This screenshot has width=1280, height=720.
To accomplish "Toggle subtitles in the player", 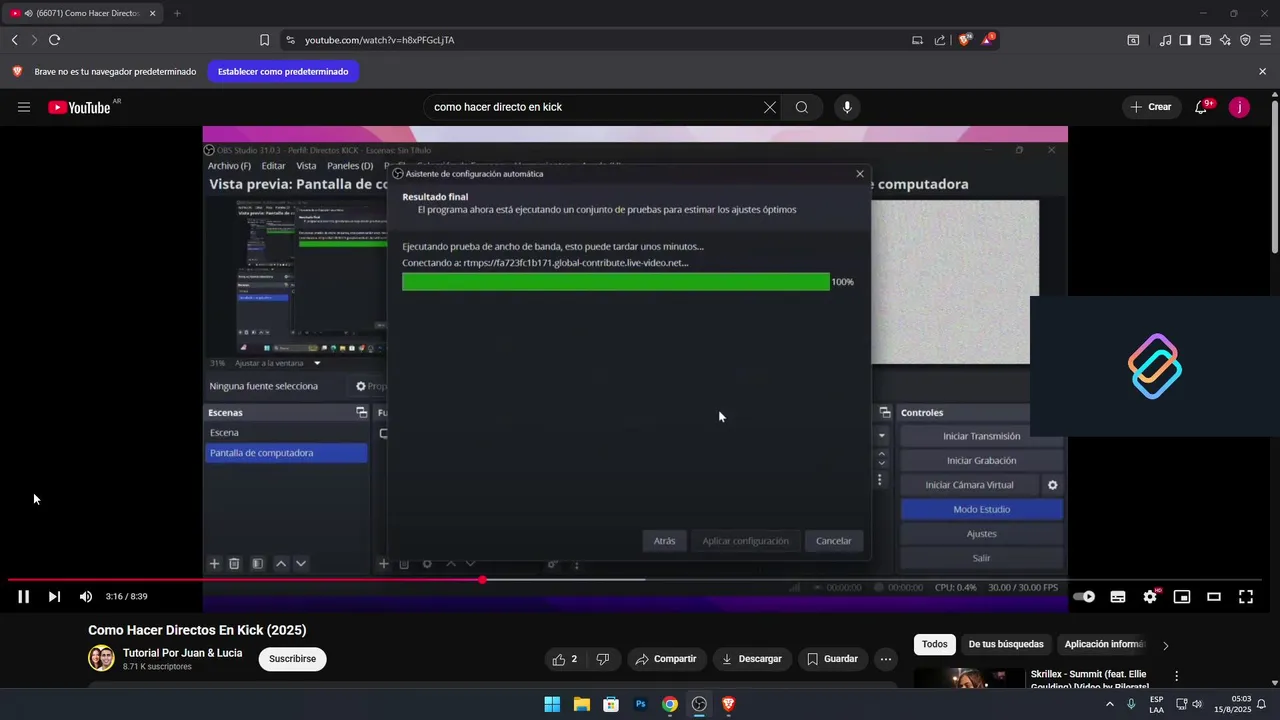I will pos(1118,597).
